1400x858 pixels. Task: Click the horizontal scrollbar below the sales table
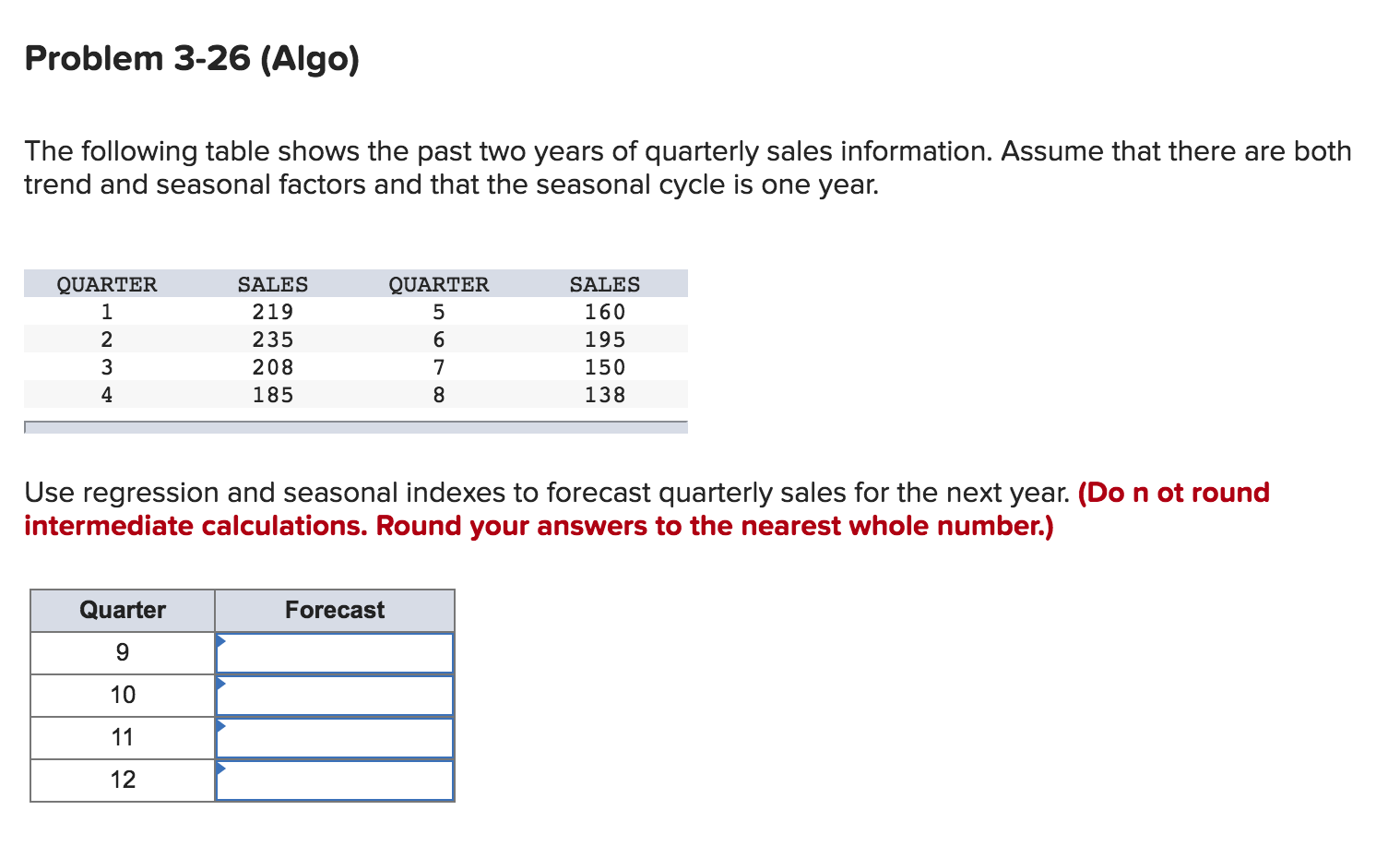coord(355,427)
